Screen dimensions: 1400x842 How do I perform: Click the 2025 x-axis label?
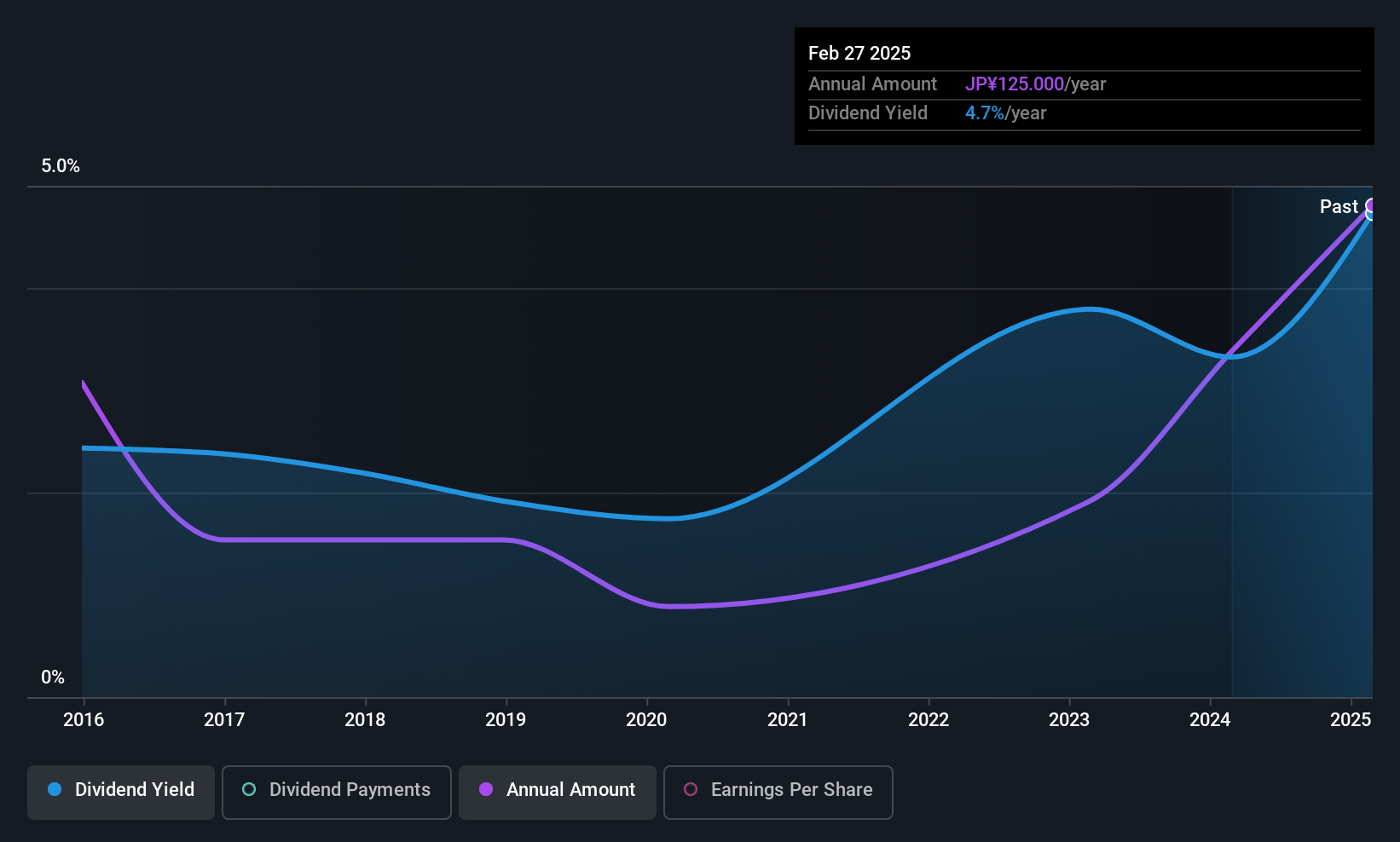(1351, 719)
